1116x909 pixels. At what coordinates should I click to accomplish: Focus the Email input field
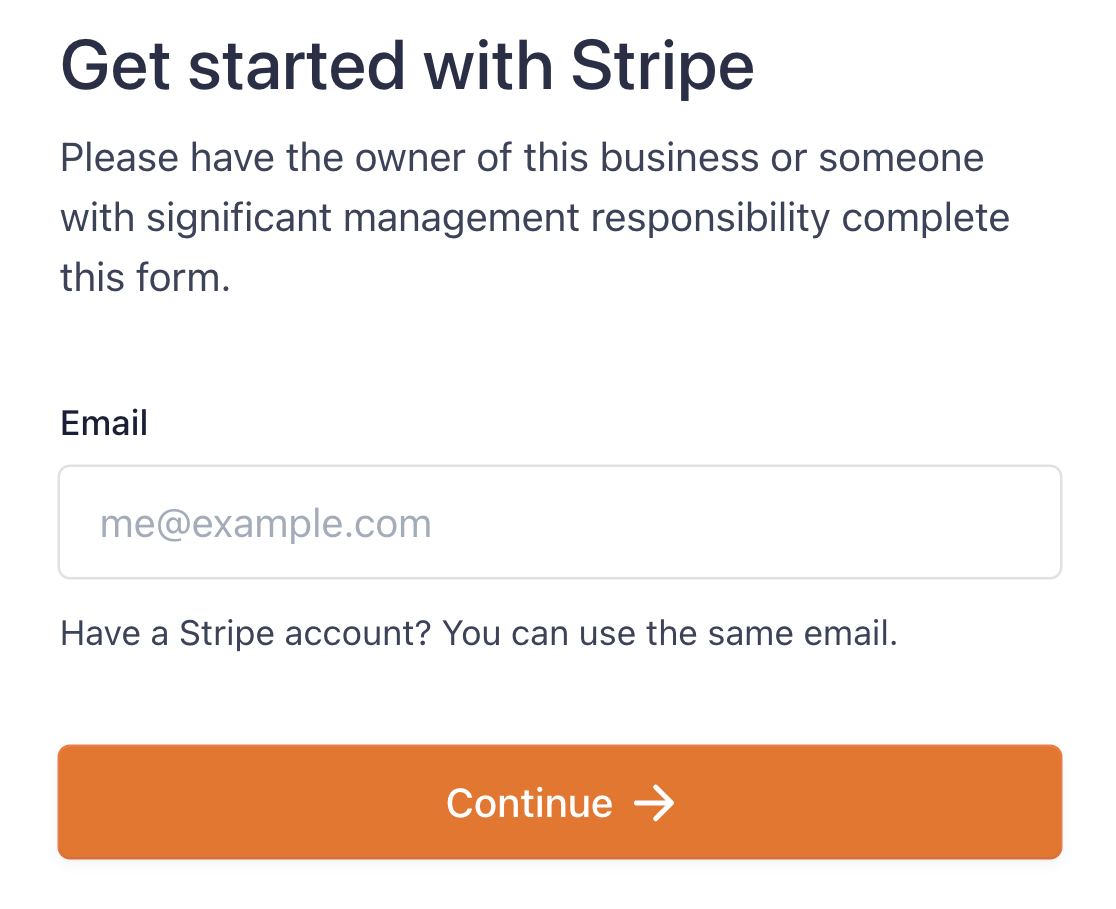(x=559, y=522)
